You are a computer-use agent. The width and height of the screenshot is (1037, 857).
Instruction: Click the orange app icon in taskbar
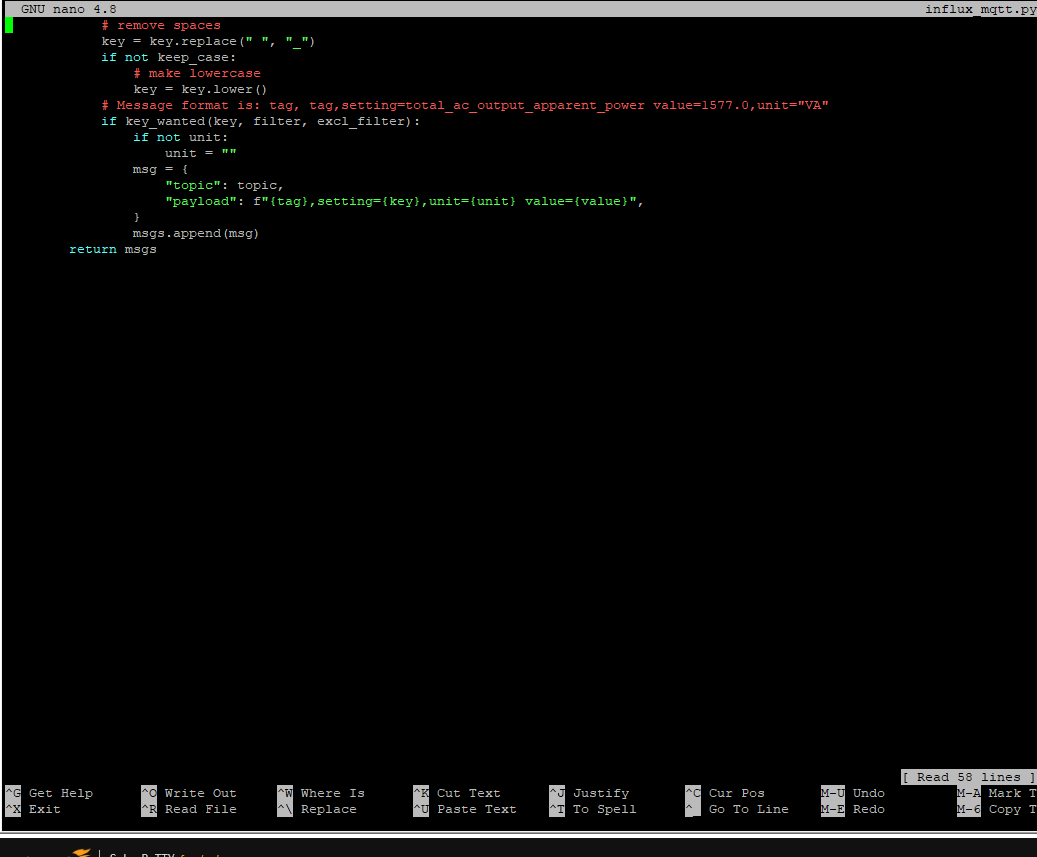coord(81,852)
